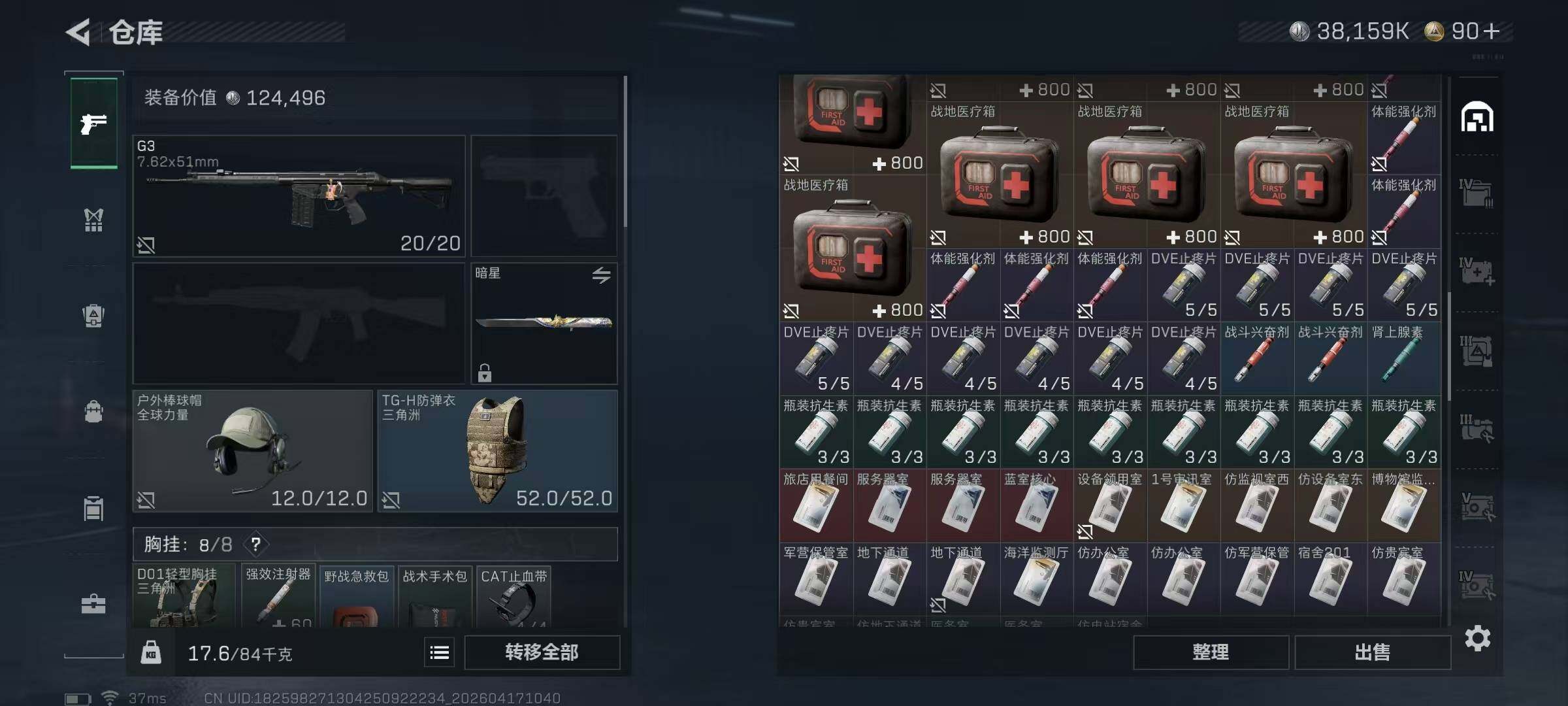
Task: Click the back arrow beside 仓库
Action: click(78, 32)
